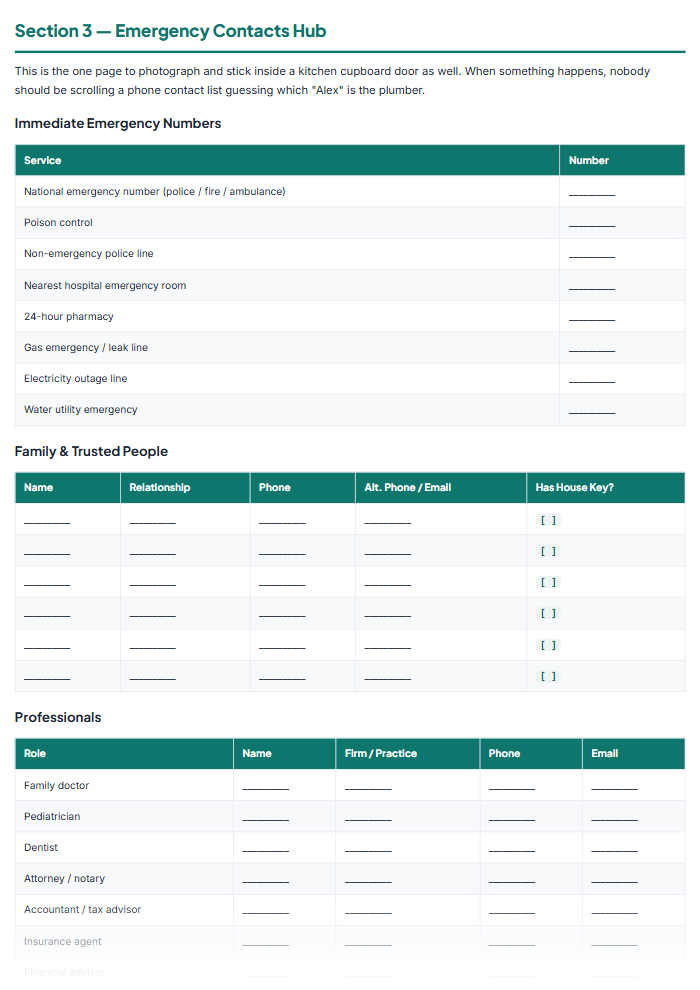The height and width of the screenshot is (990, 700).
Task: Click the Firm / Practice column header
Action: coord(381,753)
